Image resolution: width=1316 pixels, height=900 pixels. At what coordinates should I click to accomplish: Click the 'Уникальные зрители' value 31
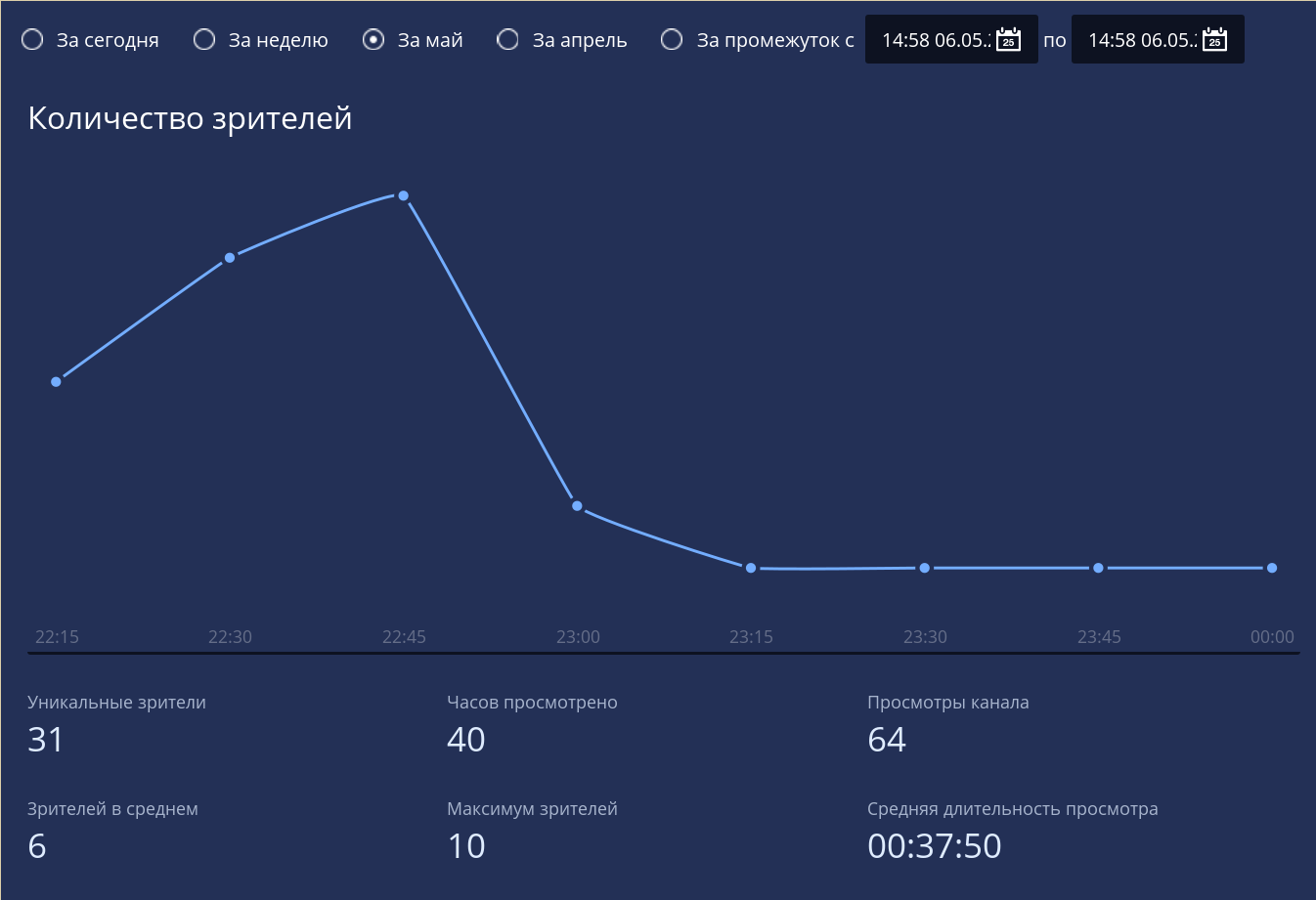(x=46, y=740)
